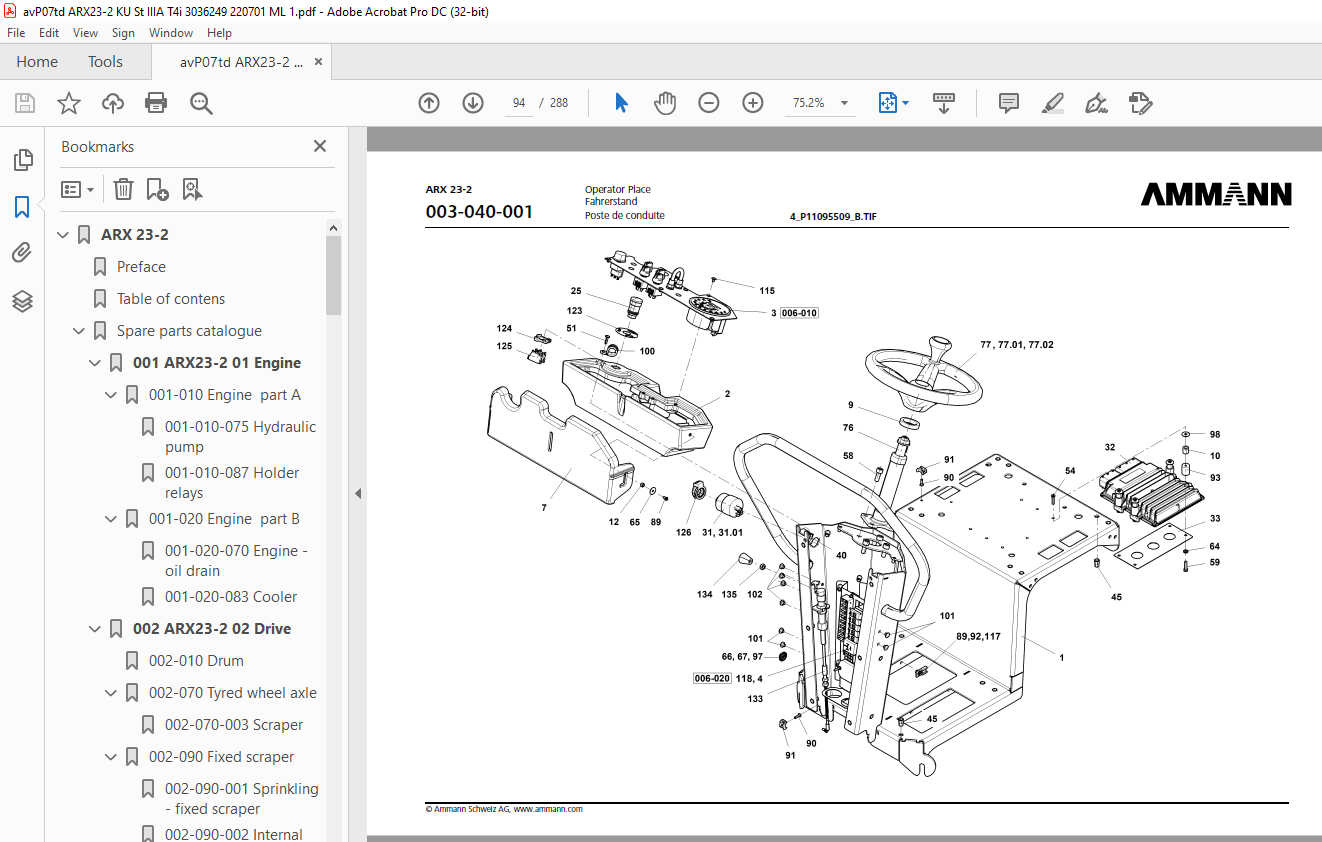Collapse the 001-020 Engine part B node
The width and height of the screenshot is (1322, 842).
tap(112, 519)
